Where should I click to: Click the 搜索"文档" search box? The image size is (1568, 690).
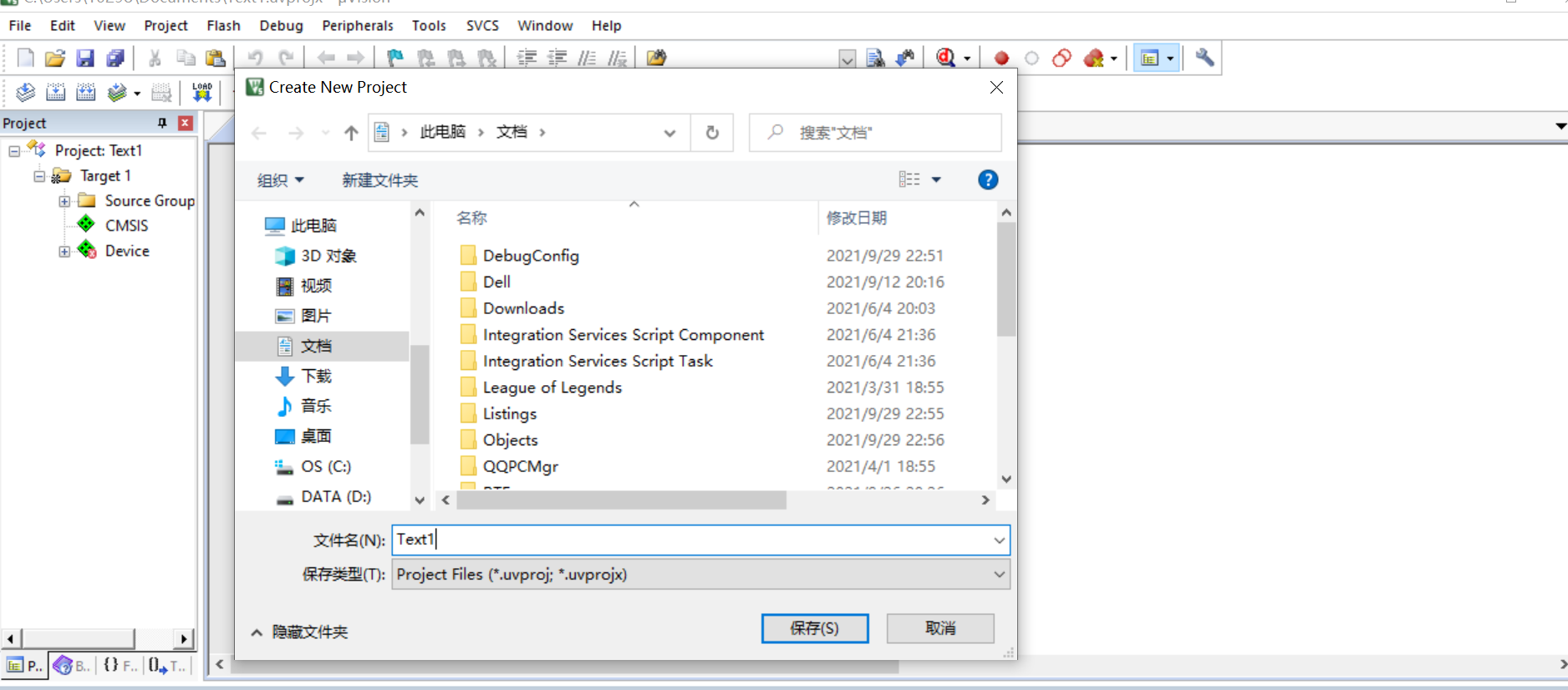875,132
